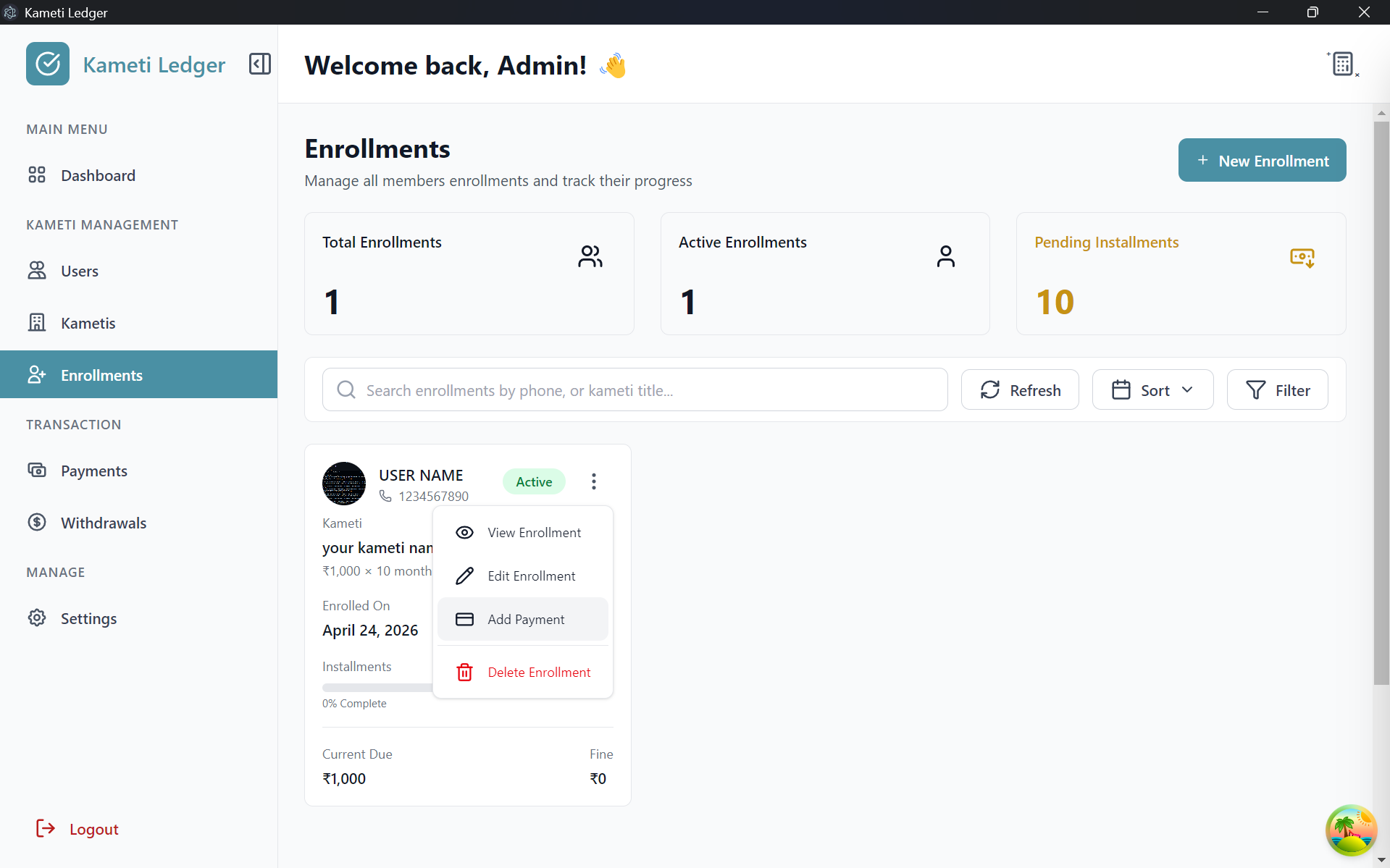The image size is (1390, 868).
Task: Click the Kameti Ledger checkmark logo
Action: [48, 64]
